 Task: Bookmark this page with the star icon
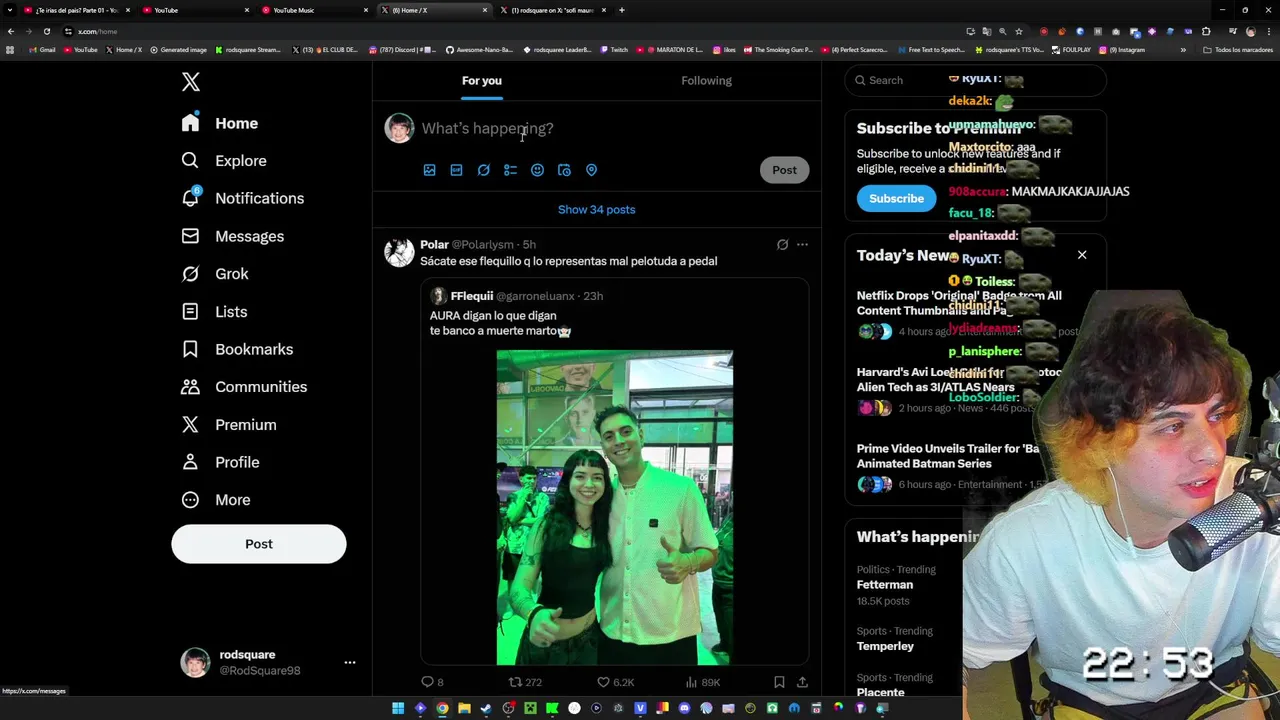(1018, 31)
